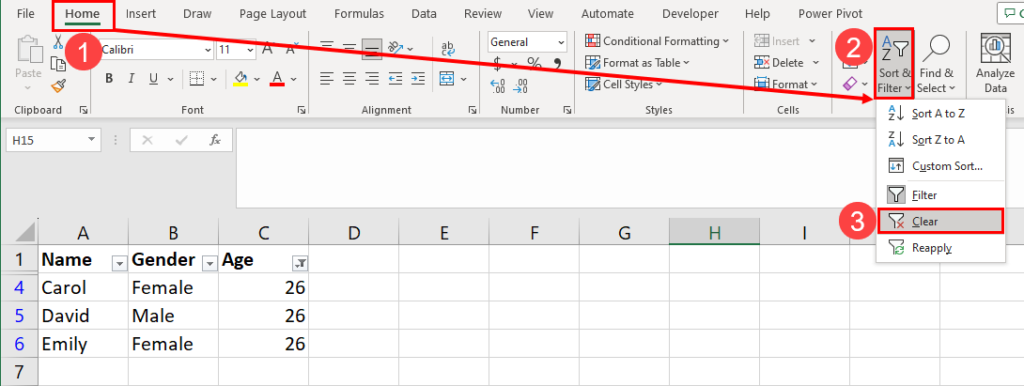Select Clear in Sort & Filter menu
The image size is (1024, 386).
(940, 221)
